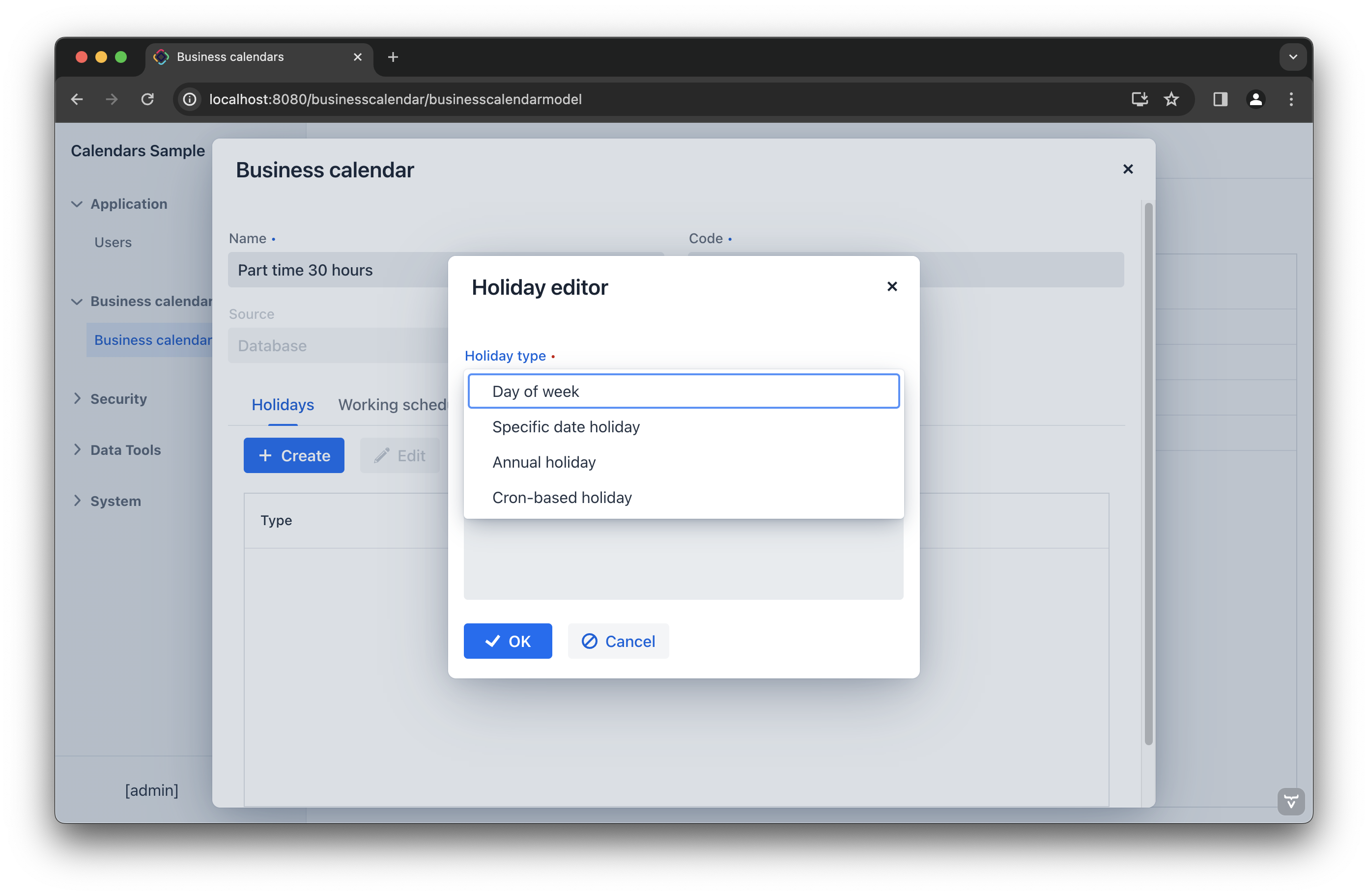Screen dimensions: 1368x896
Task: Click the OK button to confirm
Action: pyautogui.click(x=507, y=641)
